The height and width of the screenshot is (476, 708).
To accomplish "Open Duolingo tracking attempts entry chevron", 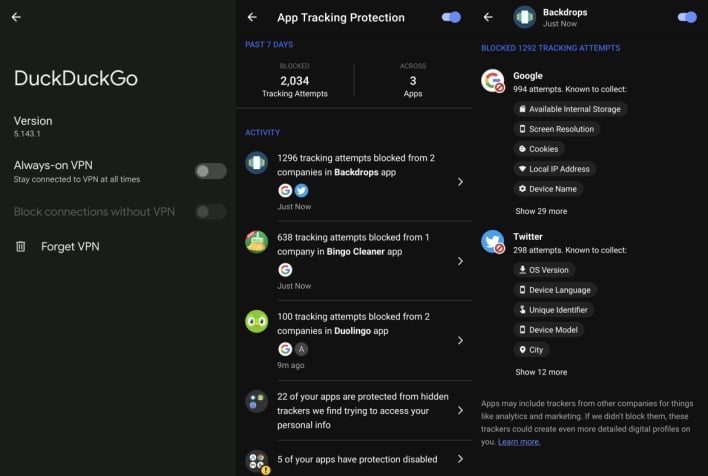I will coord(460,340).
